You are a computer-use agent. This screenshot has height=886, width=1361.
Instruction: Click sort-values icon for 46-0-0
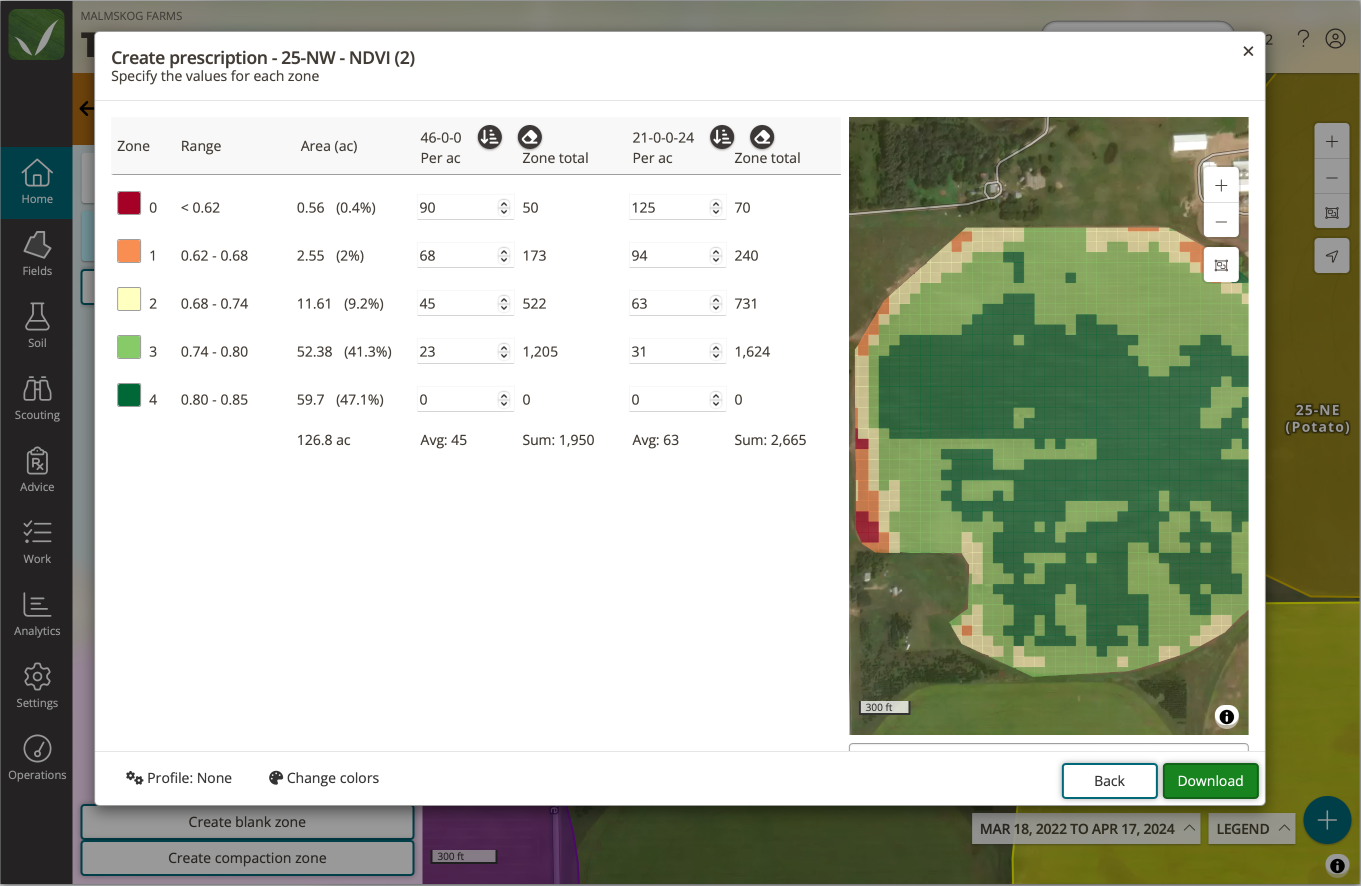click(489, 137)
